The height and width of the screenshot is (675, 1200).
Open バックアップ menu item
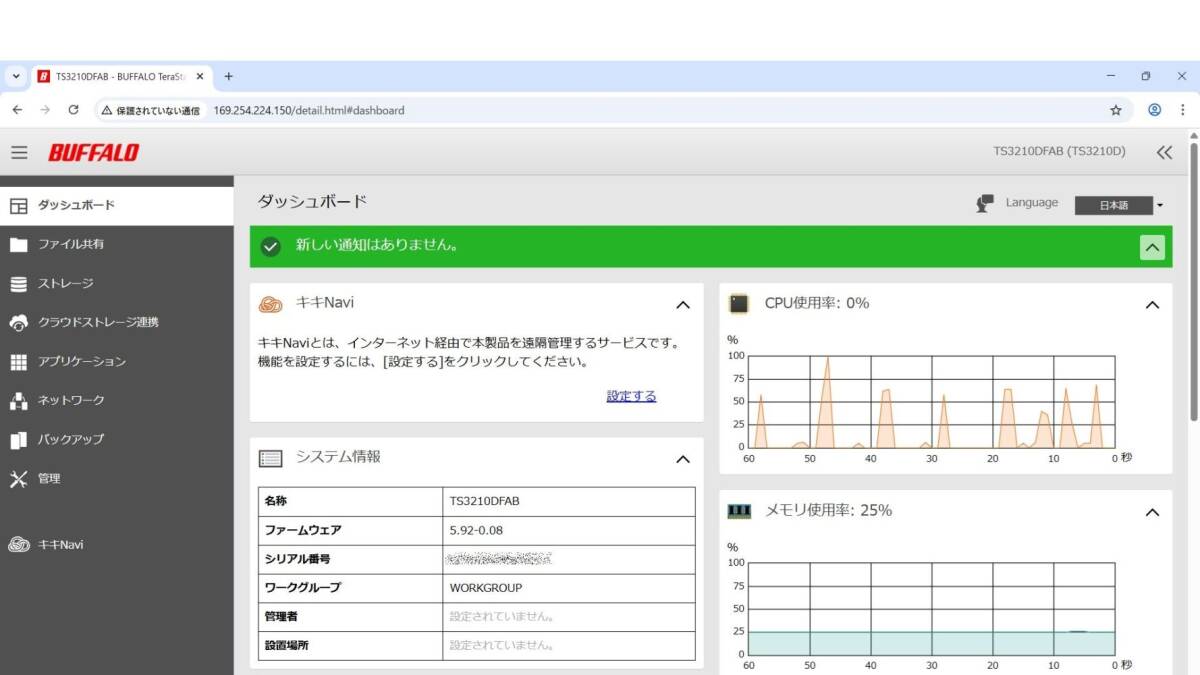click(117, 439)
